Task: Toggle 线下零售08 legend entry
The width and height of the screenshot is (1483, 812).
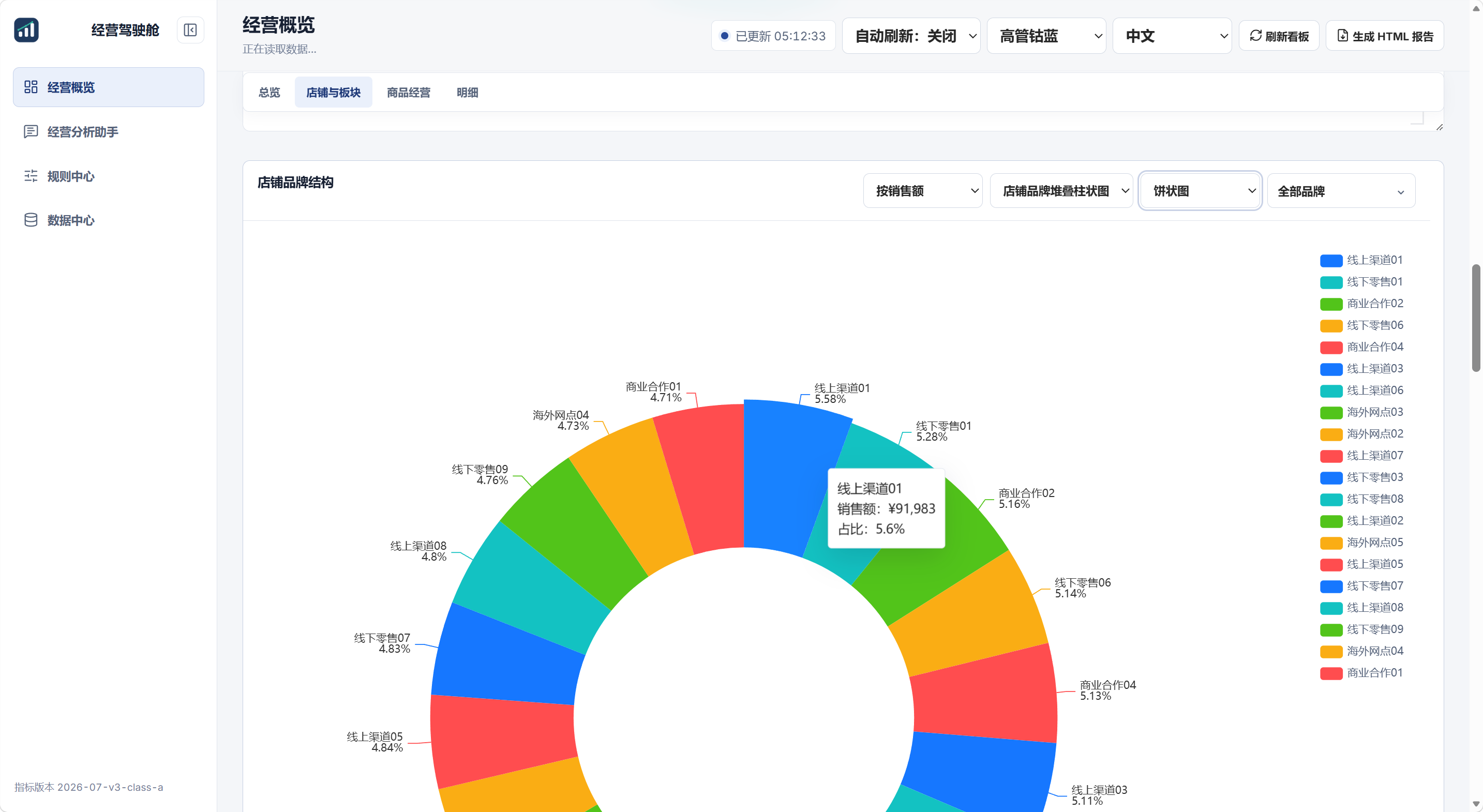Action: [x=1361, y=500]
